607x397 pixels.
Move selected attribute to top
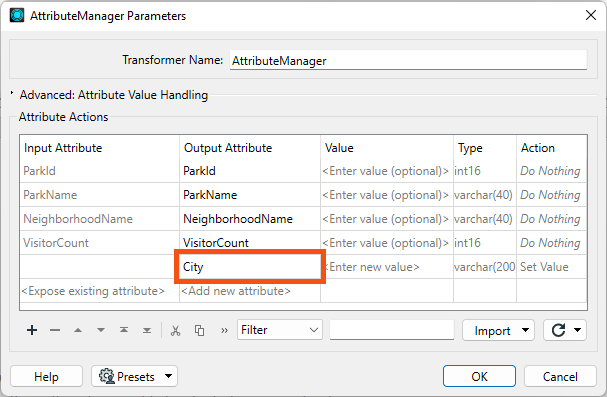pyautogui.click(x=124, y=330)
